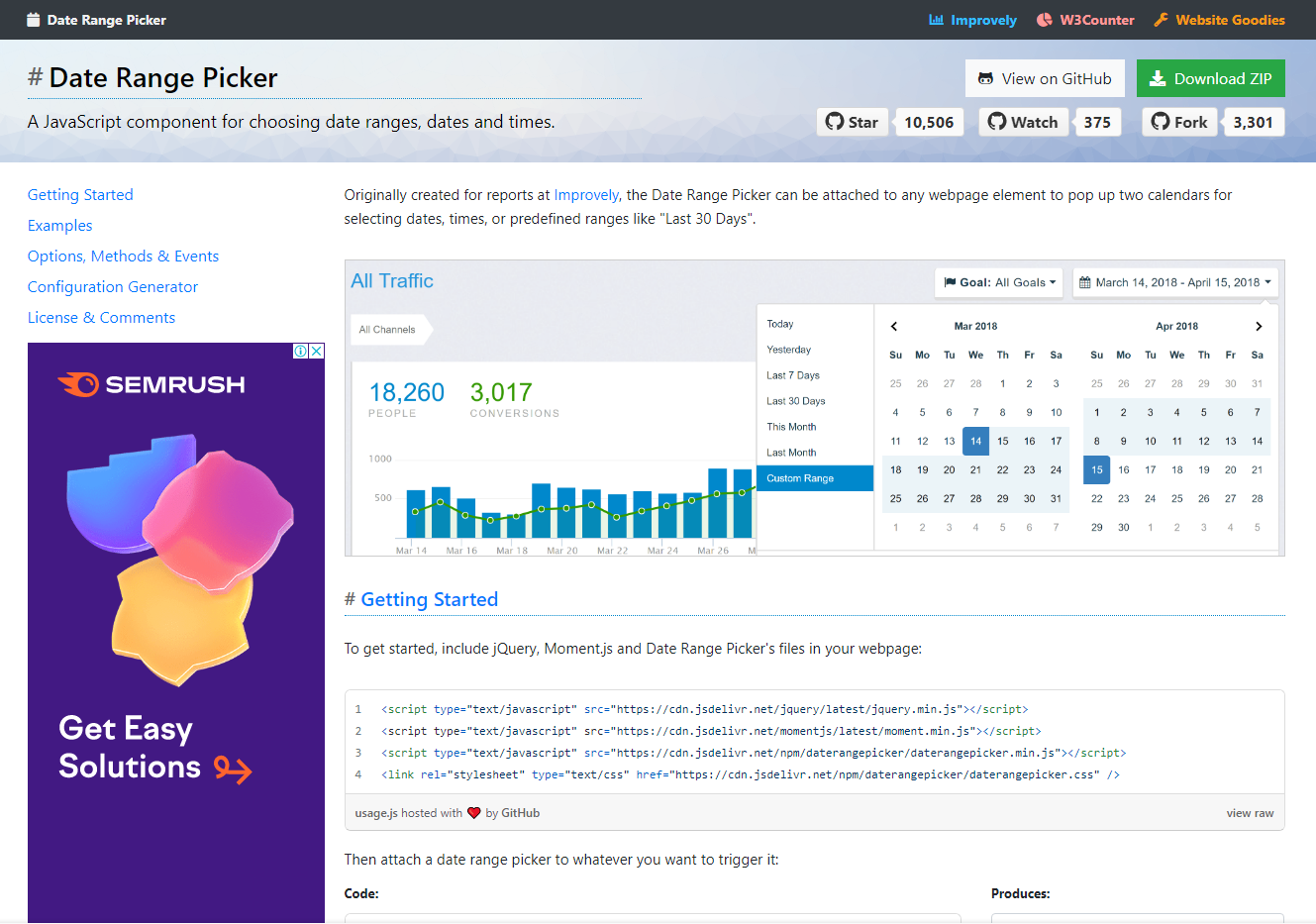This screenshot has width=1316, height=924.
Task: Click the red heart icon in gist footer
Action: [x=473, y=813]
